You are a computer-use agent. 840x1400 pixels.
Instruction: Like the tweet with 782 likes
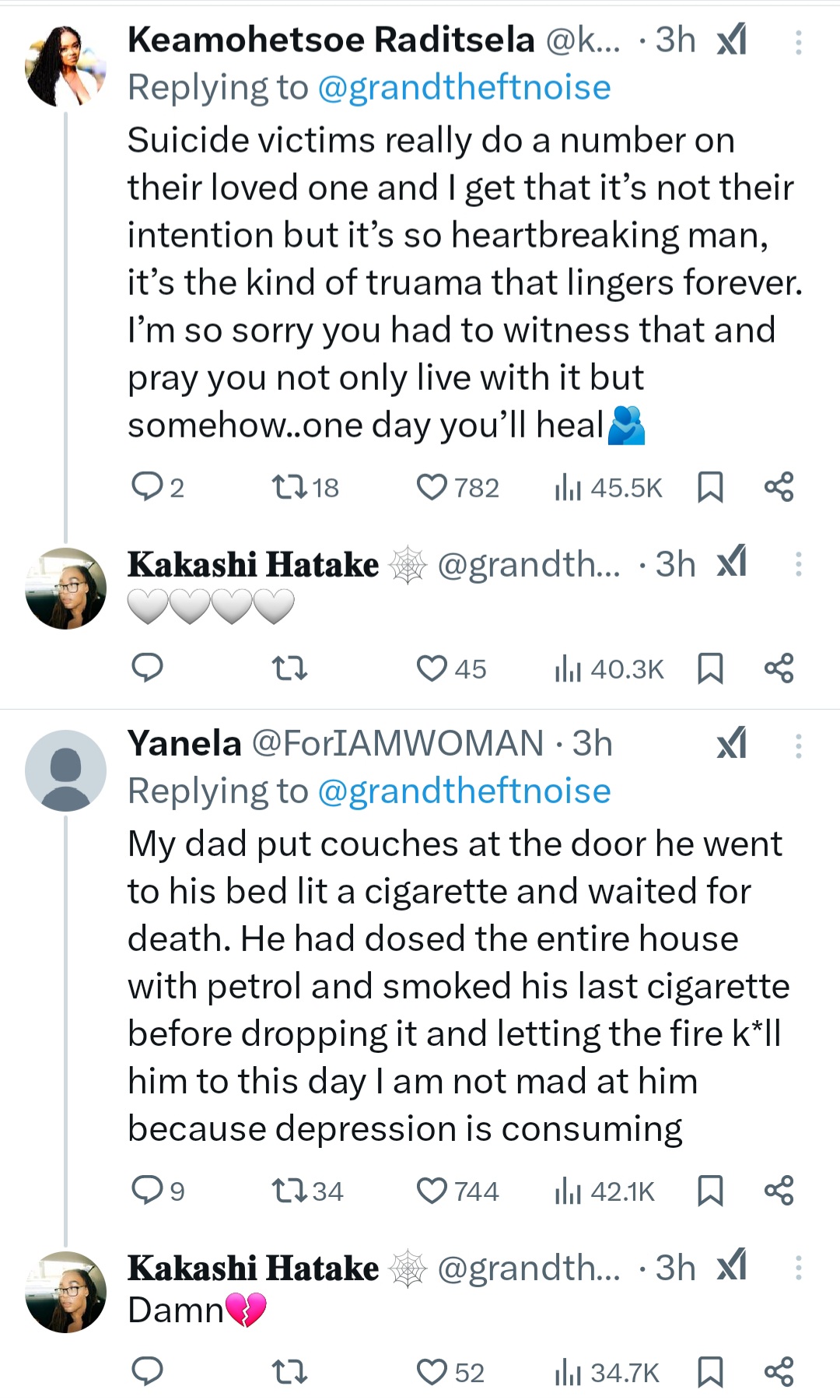(x=432, y=487)
